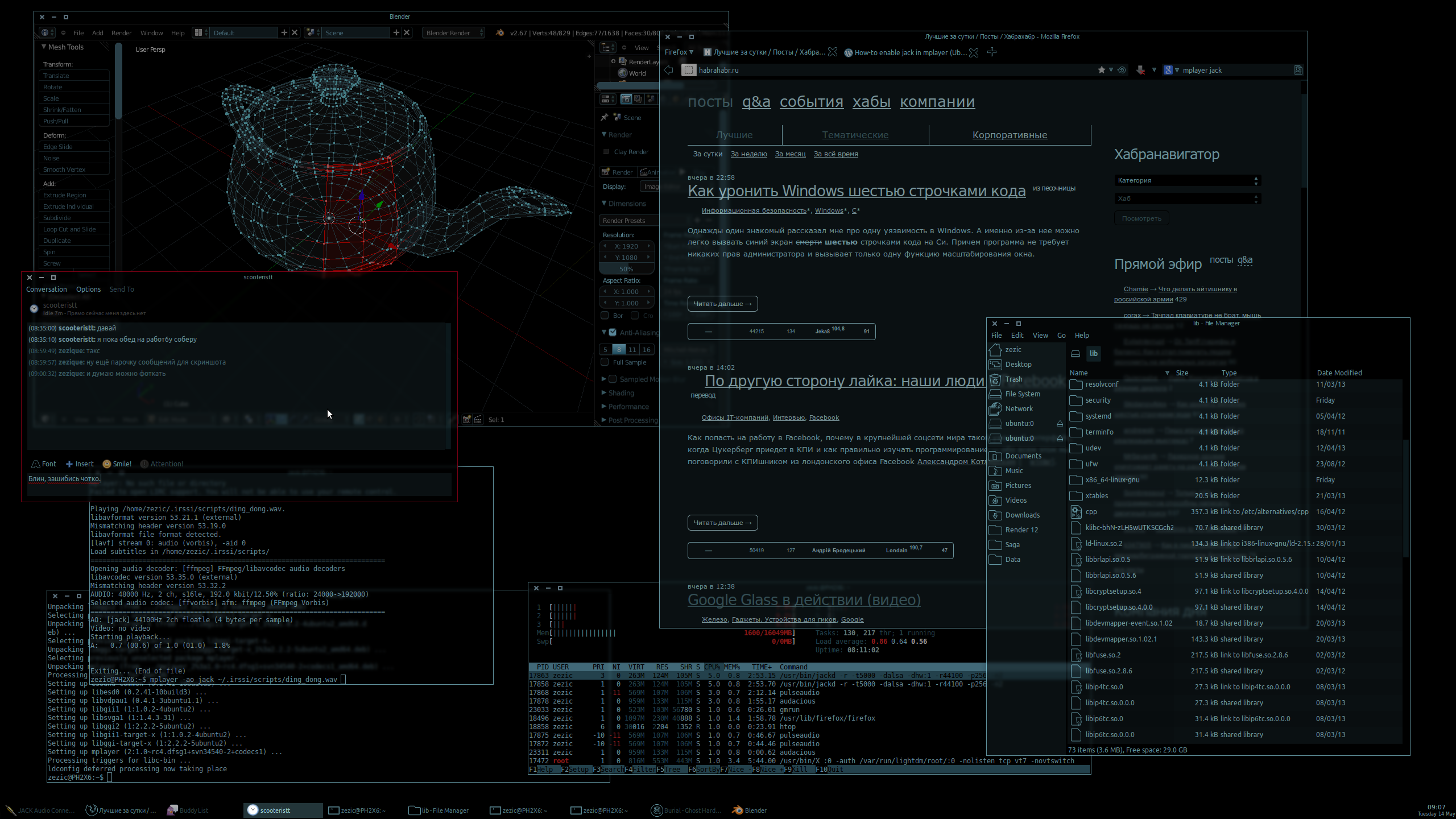This screenshot has height=819, width=1456.
Task: Open the Blender Render engine dropdown
Action: click(x=454, y=33)
